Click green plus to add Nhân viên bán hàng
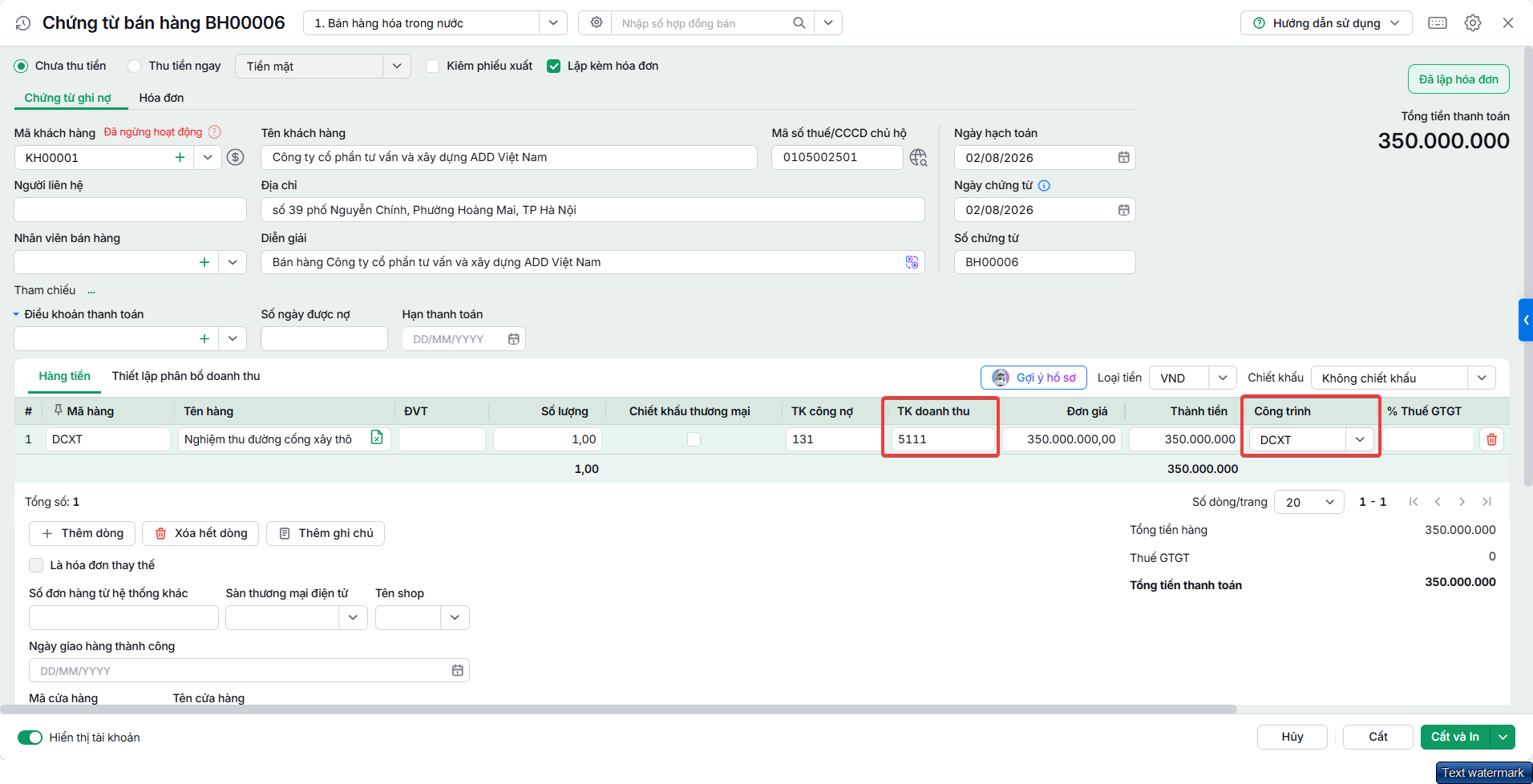Image resolution: width=1533 pixels, height=784 pixels. [204, 262]
